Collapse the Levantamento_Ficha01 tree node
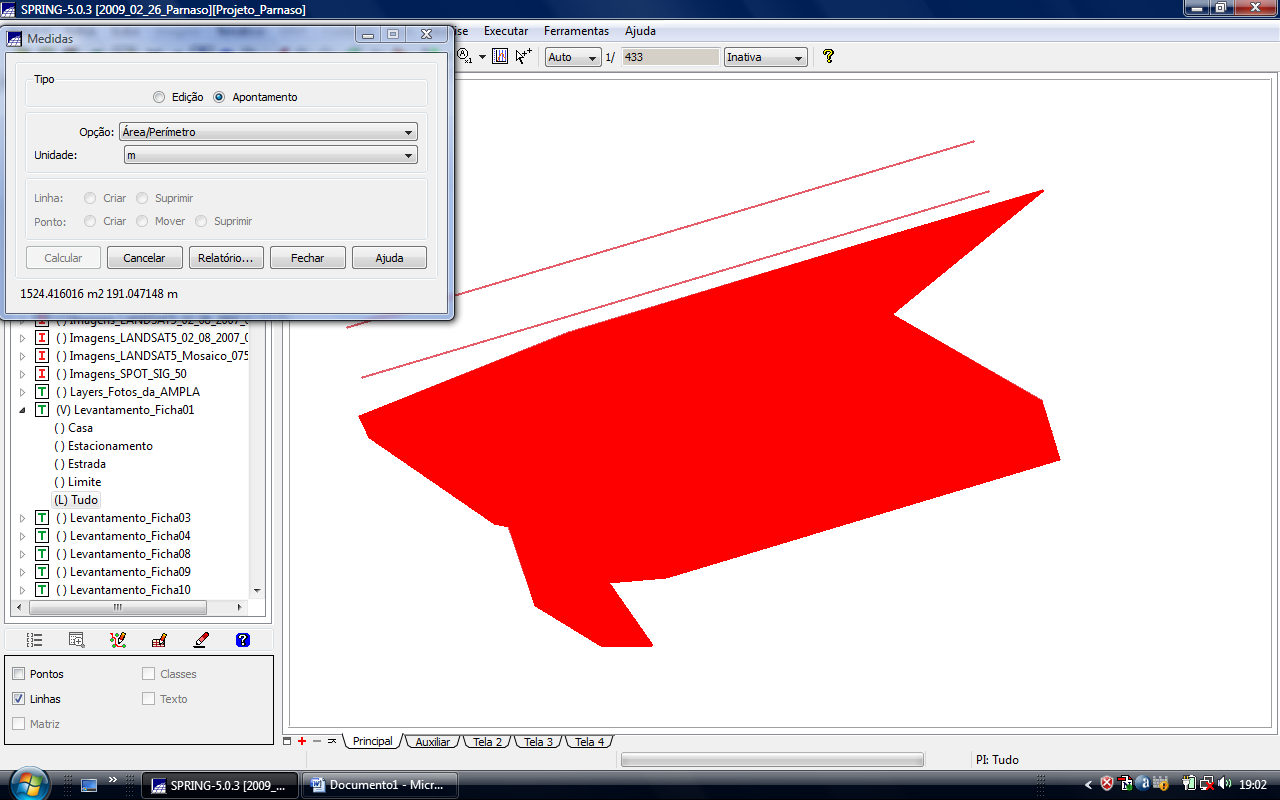The width and height of the screenshot is (1280, 800). [x=23, y=410]
